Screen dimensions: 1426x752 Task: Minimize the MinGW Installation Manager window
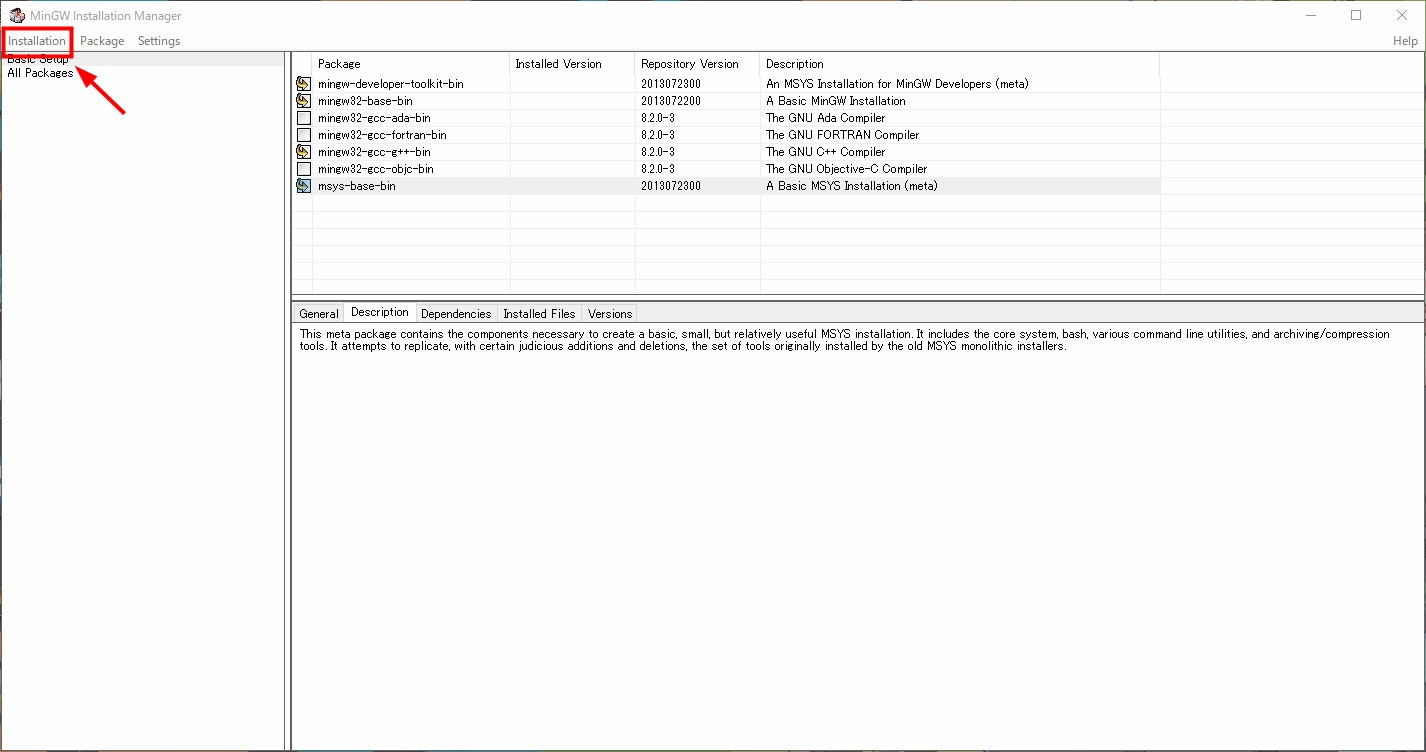click(x=1310, y=15)
